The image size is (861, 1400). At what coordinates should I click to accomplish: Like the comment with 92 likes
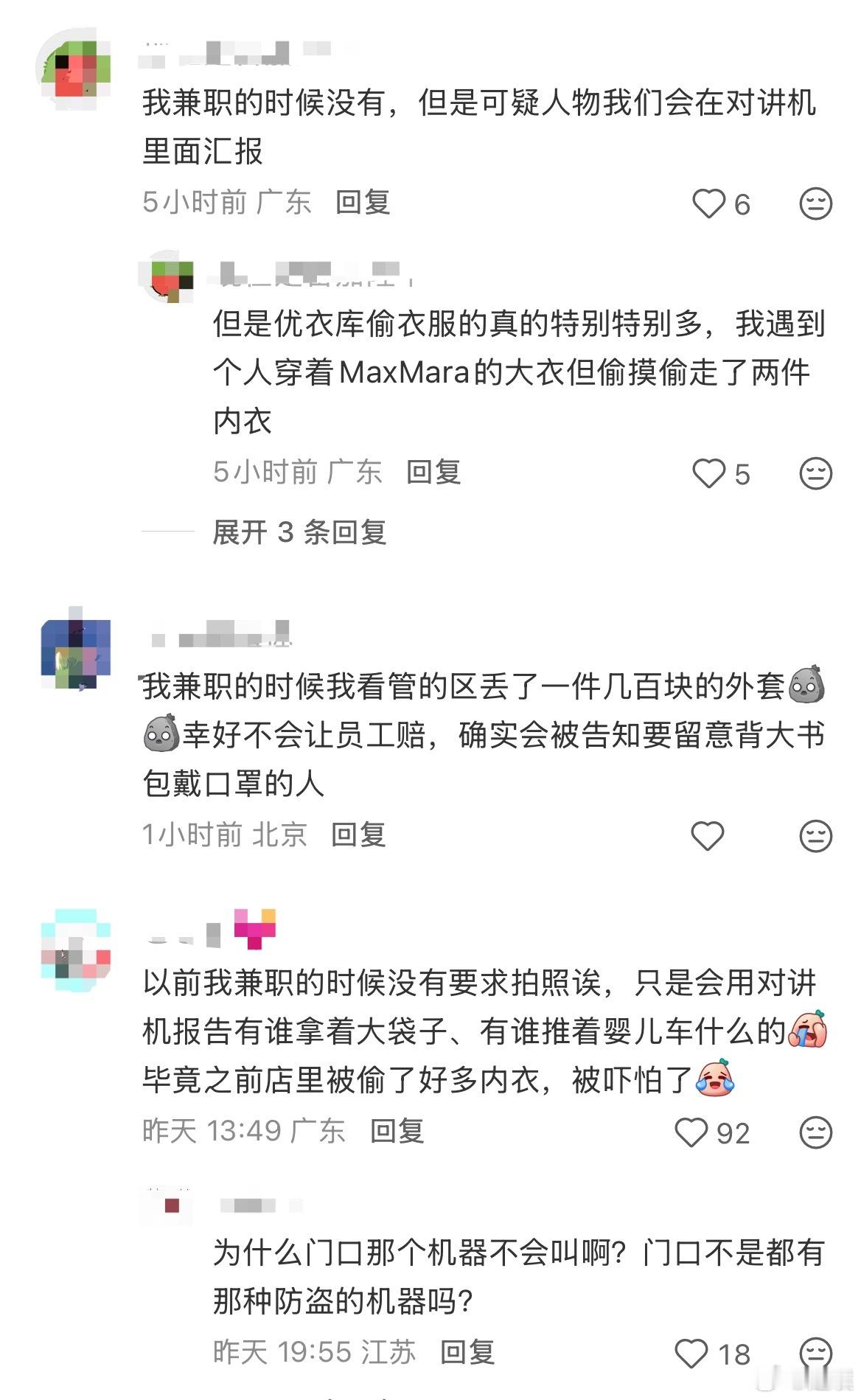(691, 1132)
